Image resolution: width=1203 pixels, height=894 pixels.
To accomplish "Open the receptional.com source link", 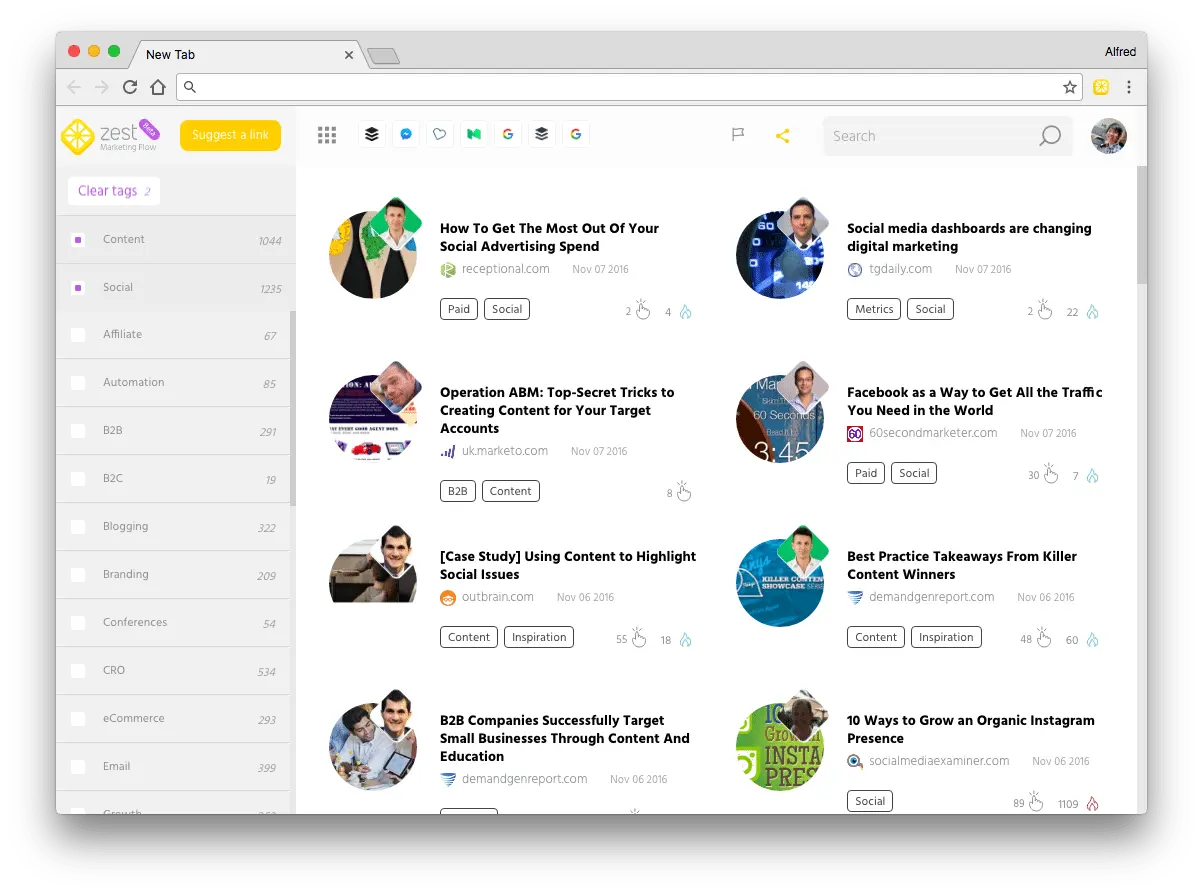I will (505, 269).
